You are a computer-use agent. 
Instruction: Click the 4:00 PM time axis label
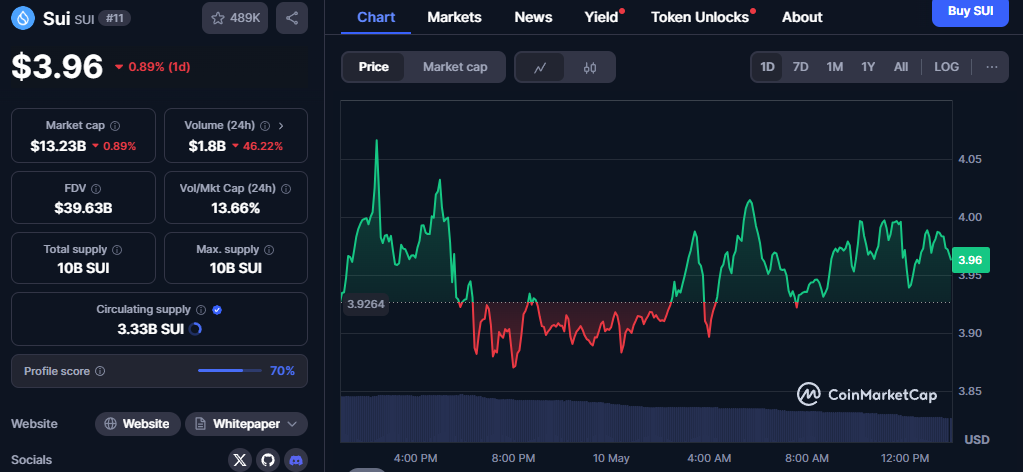click(415, 458)
